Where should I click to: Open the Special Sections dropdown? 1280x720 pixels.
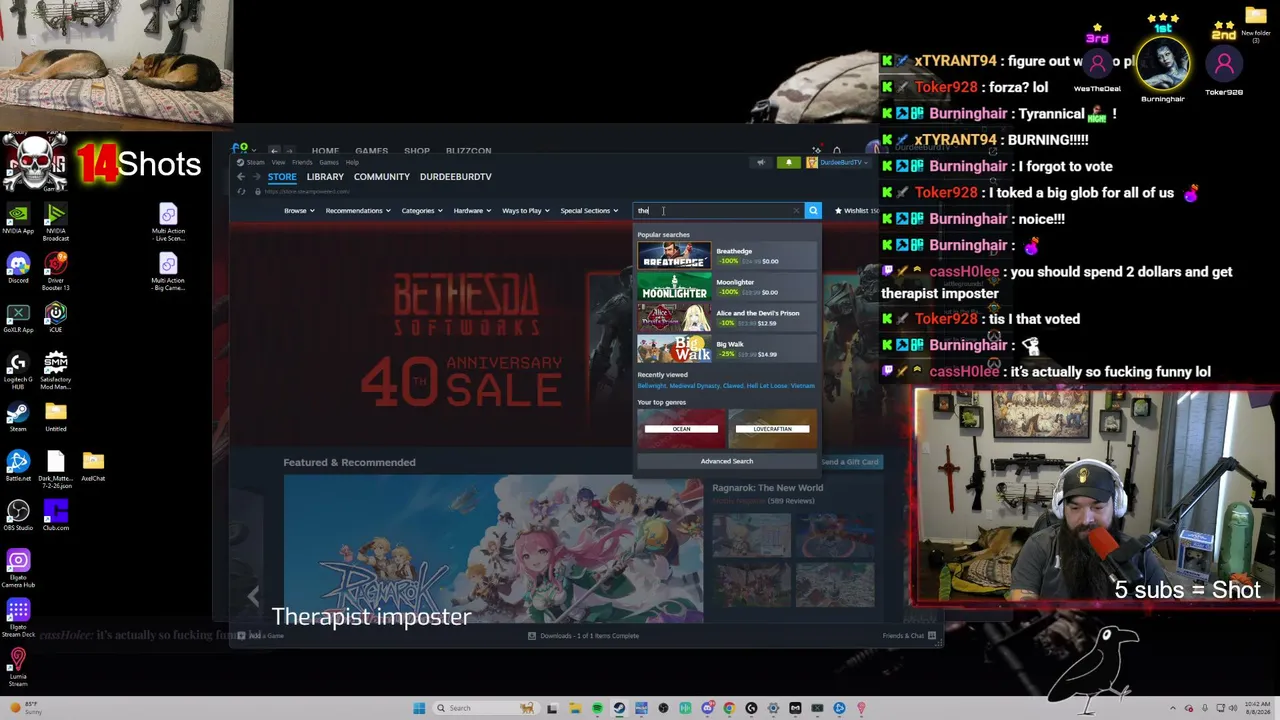coord(589,211)
